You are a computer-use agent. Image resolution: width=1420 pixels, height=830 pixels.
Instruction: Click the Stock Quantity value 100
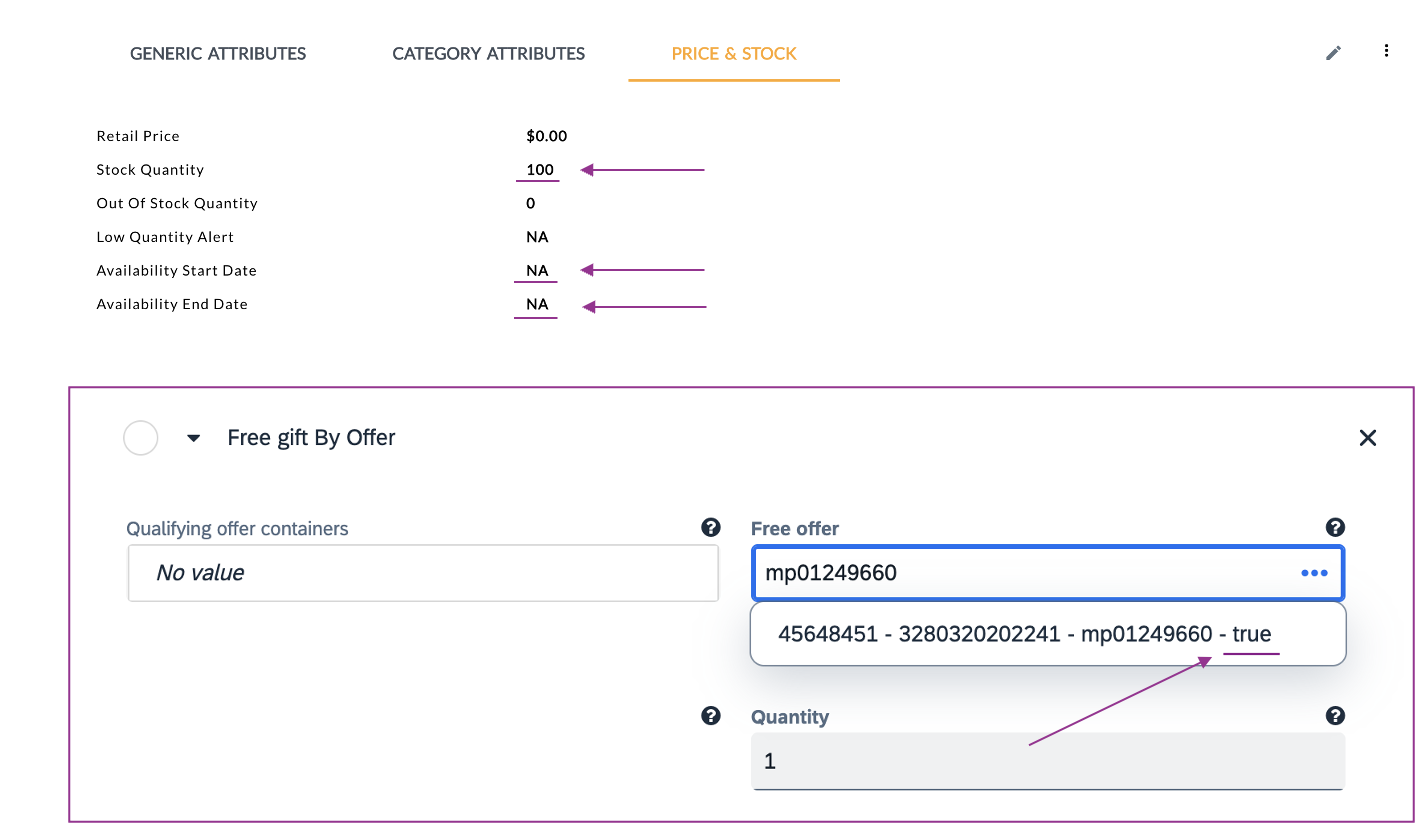pyautogui.click(x=539, y=170)
